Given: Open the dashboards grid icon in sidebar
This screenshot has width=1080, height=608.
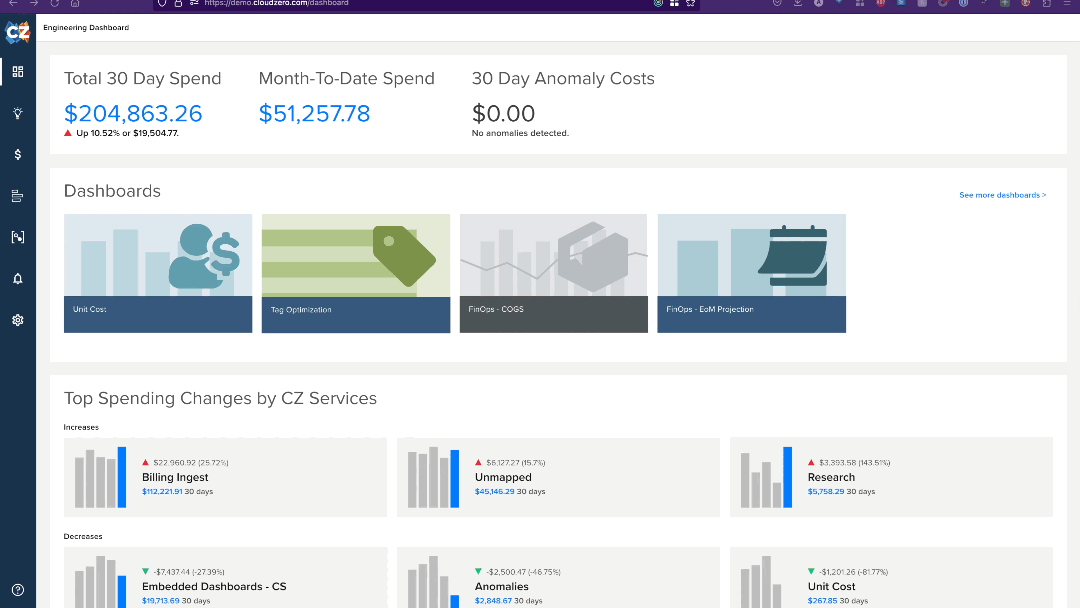Looking at the screenshot, I should tap(18, 72).
